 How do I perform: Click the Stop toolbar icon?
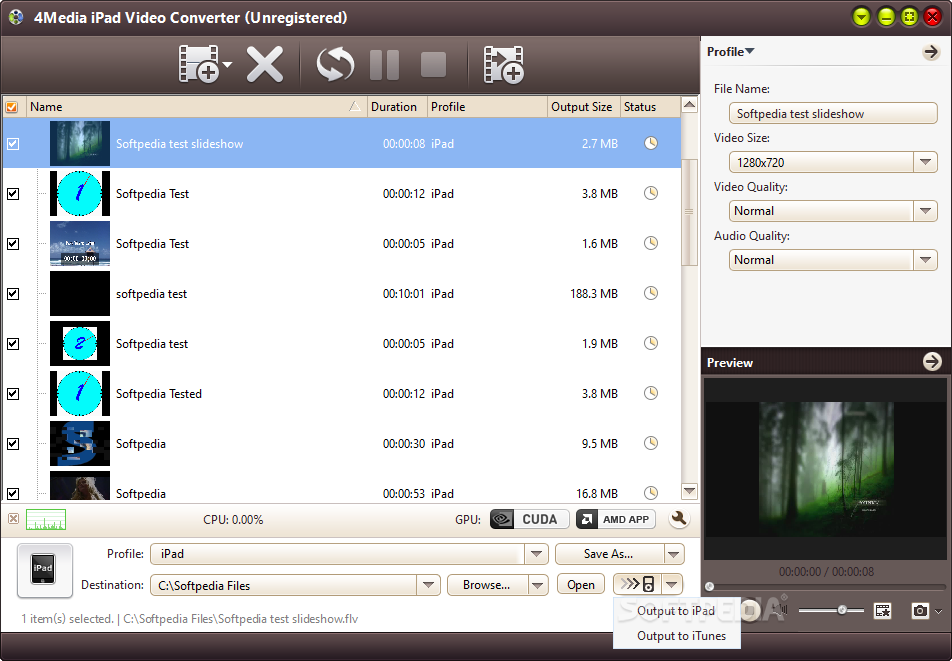tap(434, 64)
